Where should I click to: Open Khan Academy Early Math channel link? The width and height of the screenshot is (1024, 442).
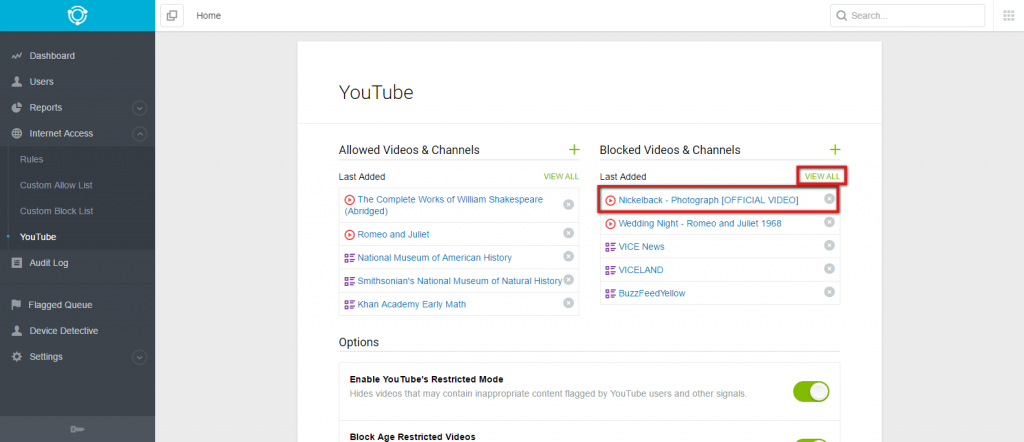(x=411, y=304)
